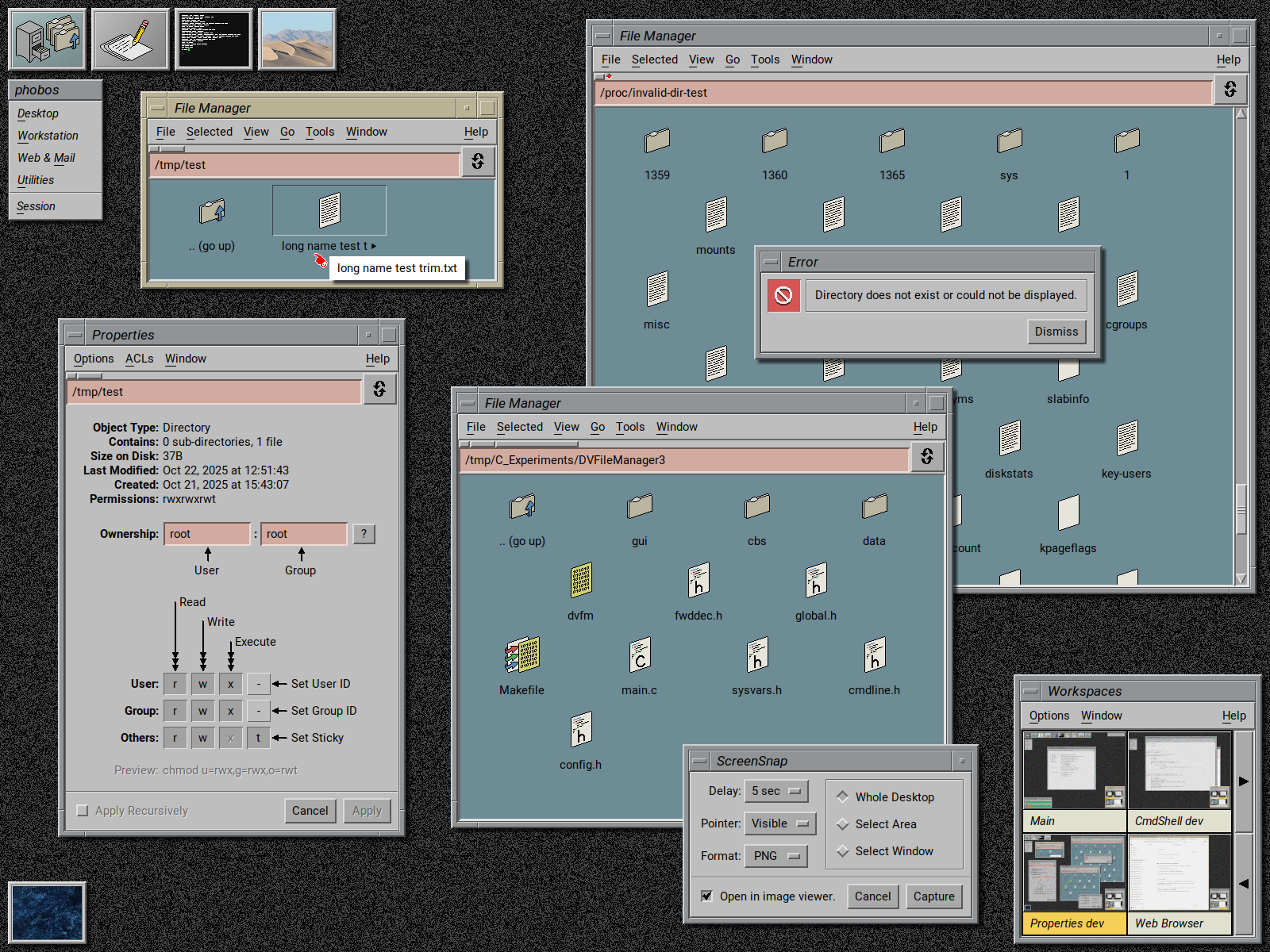Select the cbs folder icon

coord(757,506)
